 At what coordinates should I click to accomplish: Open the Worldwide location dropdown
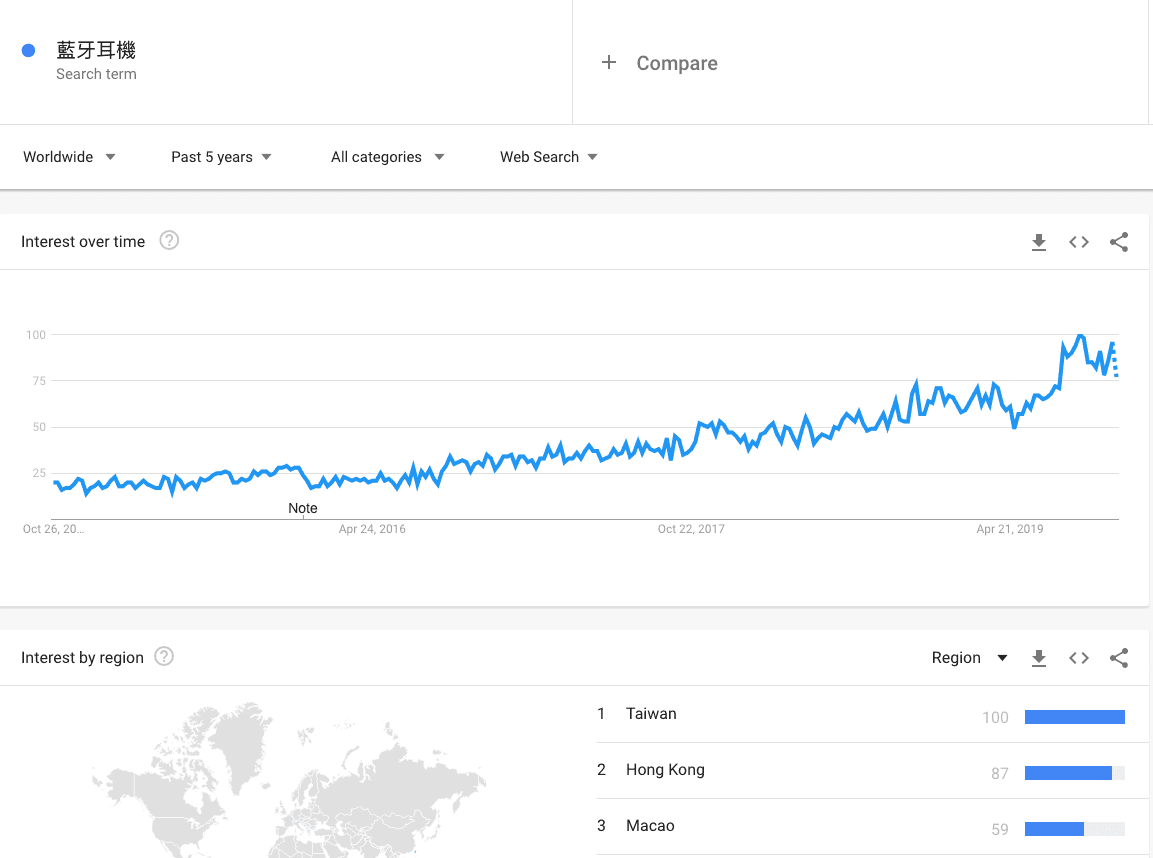pos(69,157)
